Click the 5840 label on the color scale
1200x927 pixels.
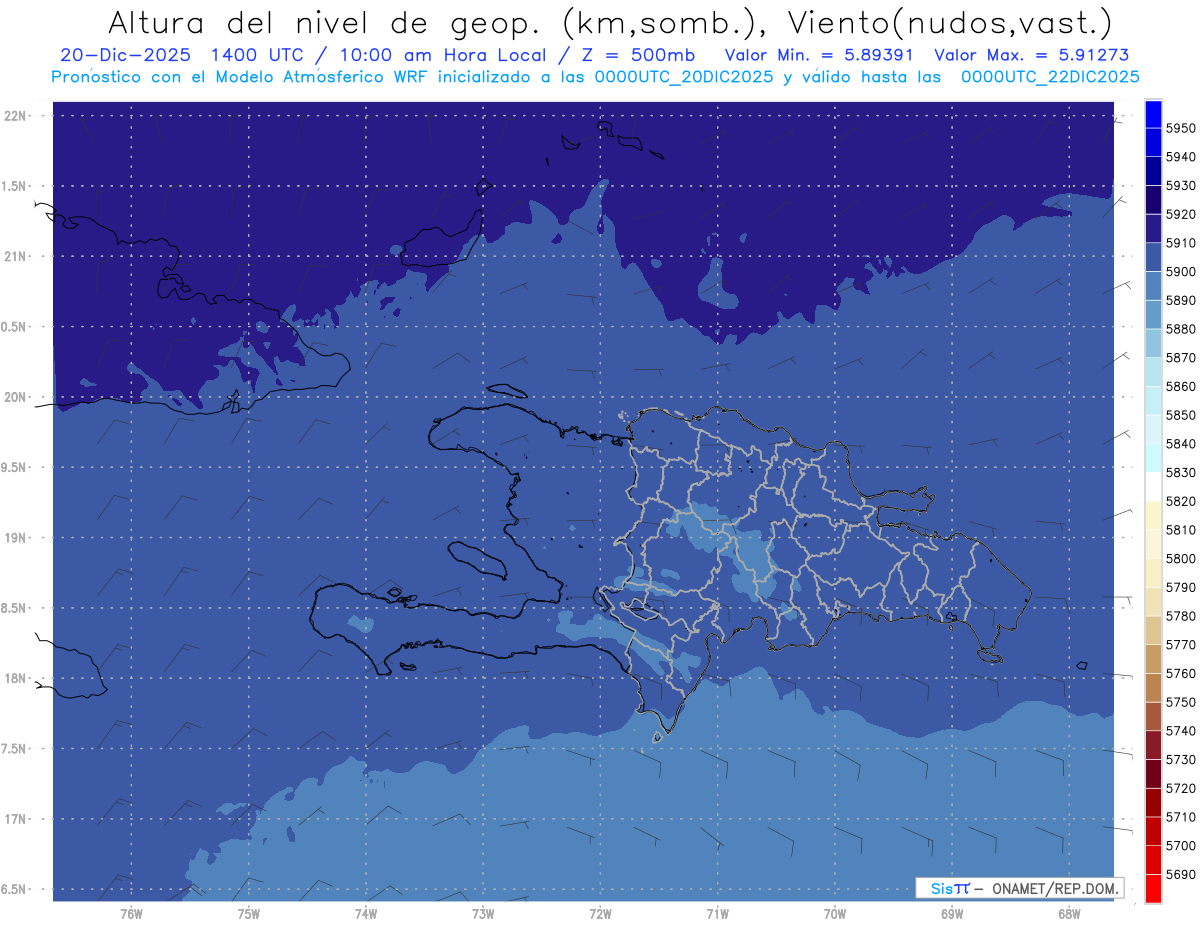click(x=1180, y=444)
